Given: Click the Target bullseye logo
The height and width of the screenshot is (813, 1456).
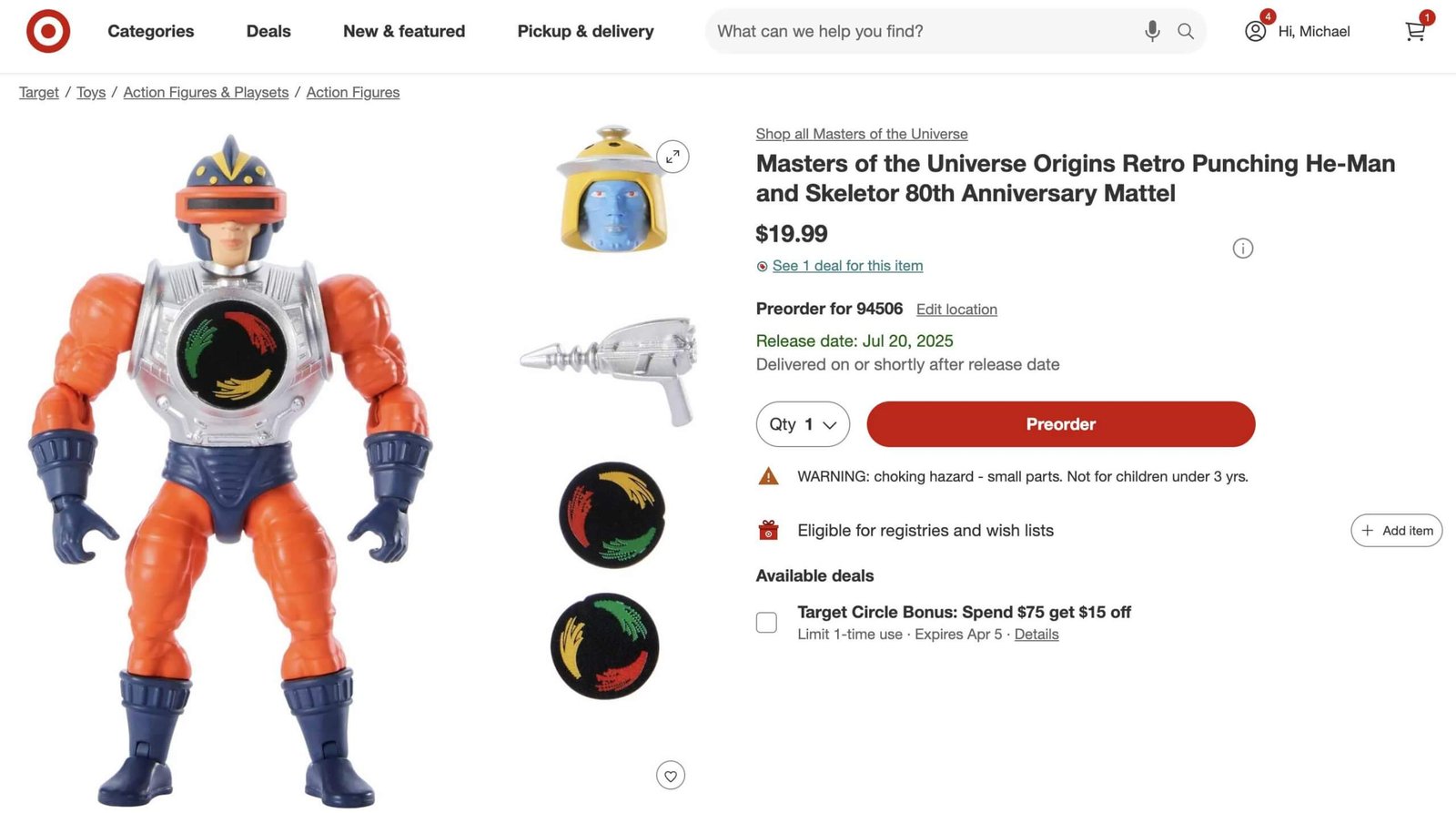Looking at the screenshot, I should pyautogui.click(x=47, y=30).
